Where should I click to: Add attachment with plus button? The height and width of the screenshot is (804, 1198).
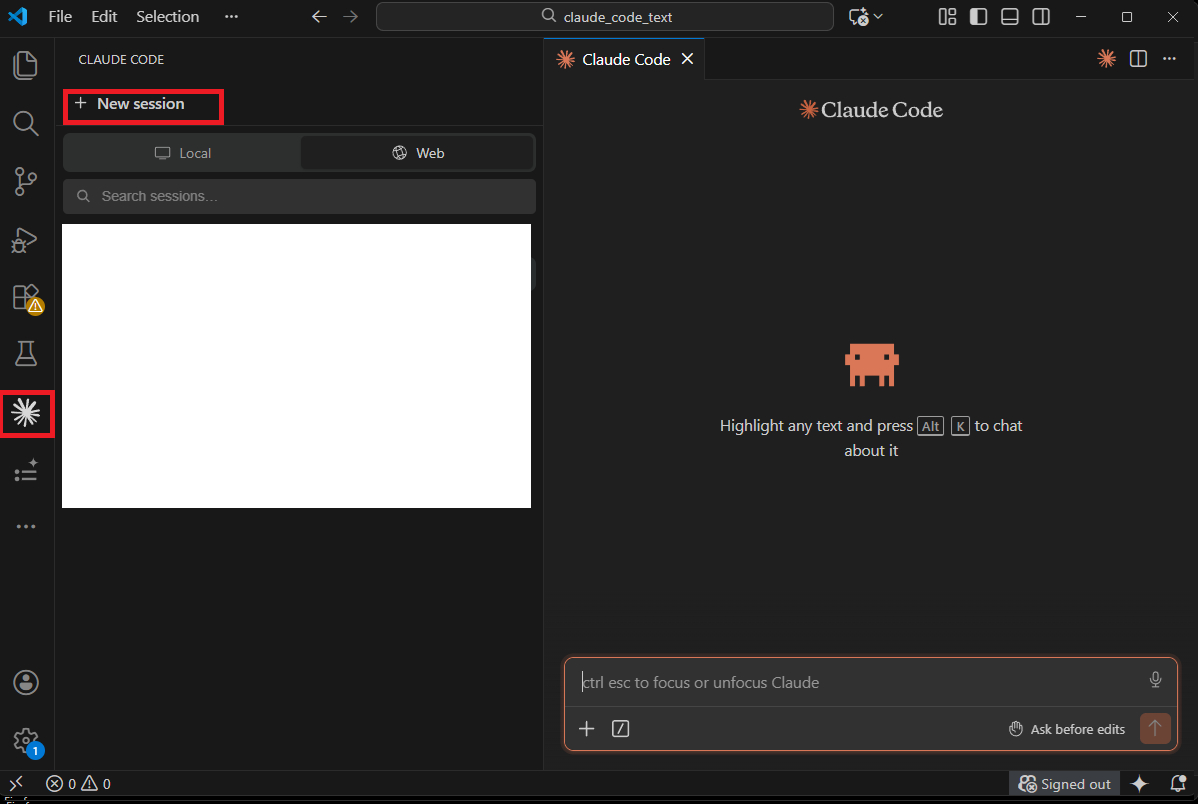pos(586,729)
